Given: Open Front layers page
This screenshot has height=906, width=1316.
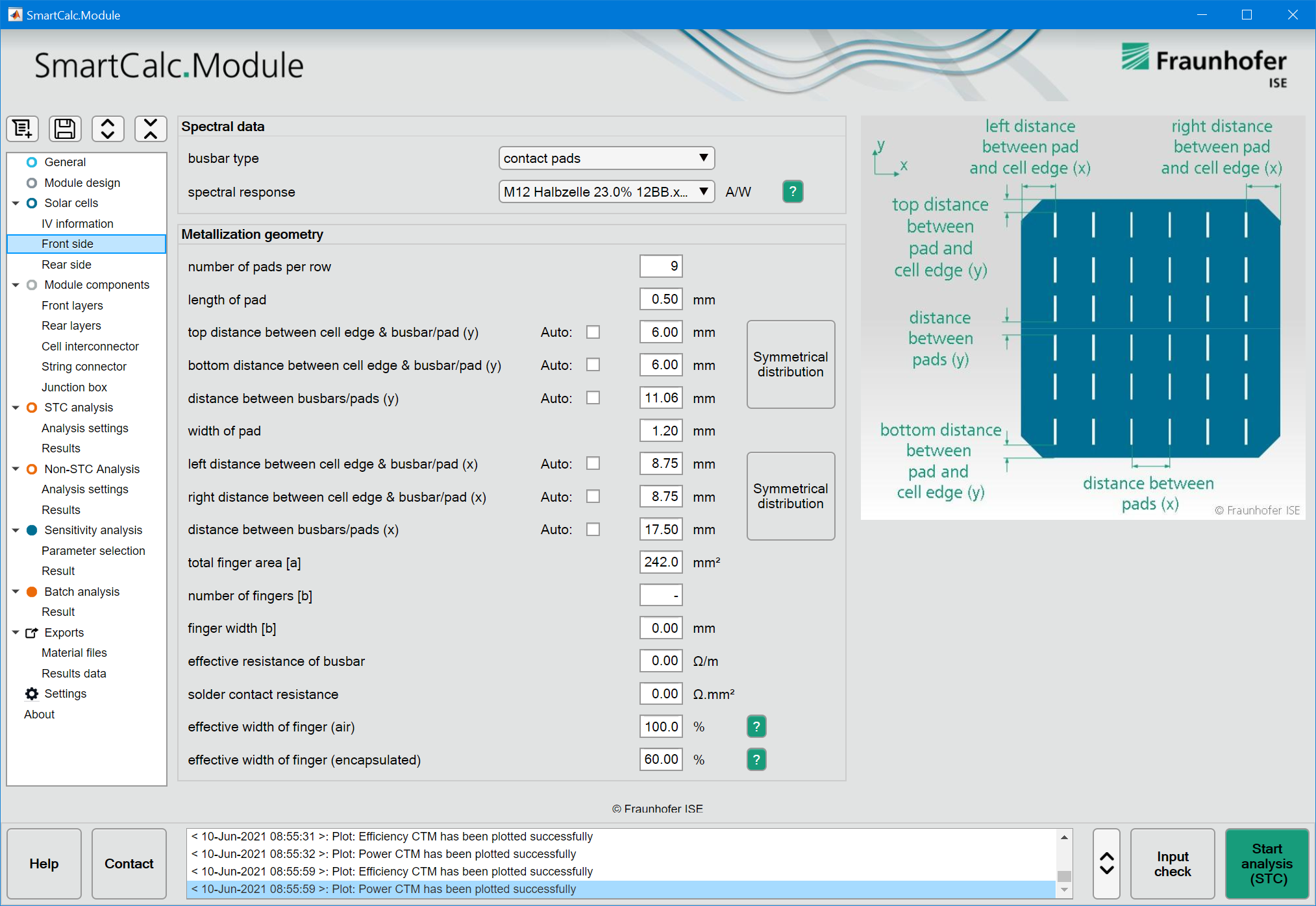Looking at the screenshot, I should 72,306.
